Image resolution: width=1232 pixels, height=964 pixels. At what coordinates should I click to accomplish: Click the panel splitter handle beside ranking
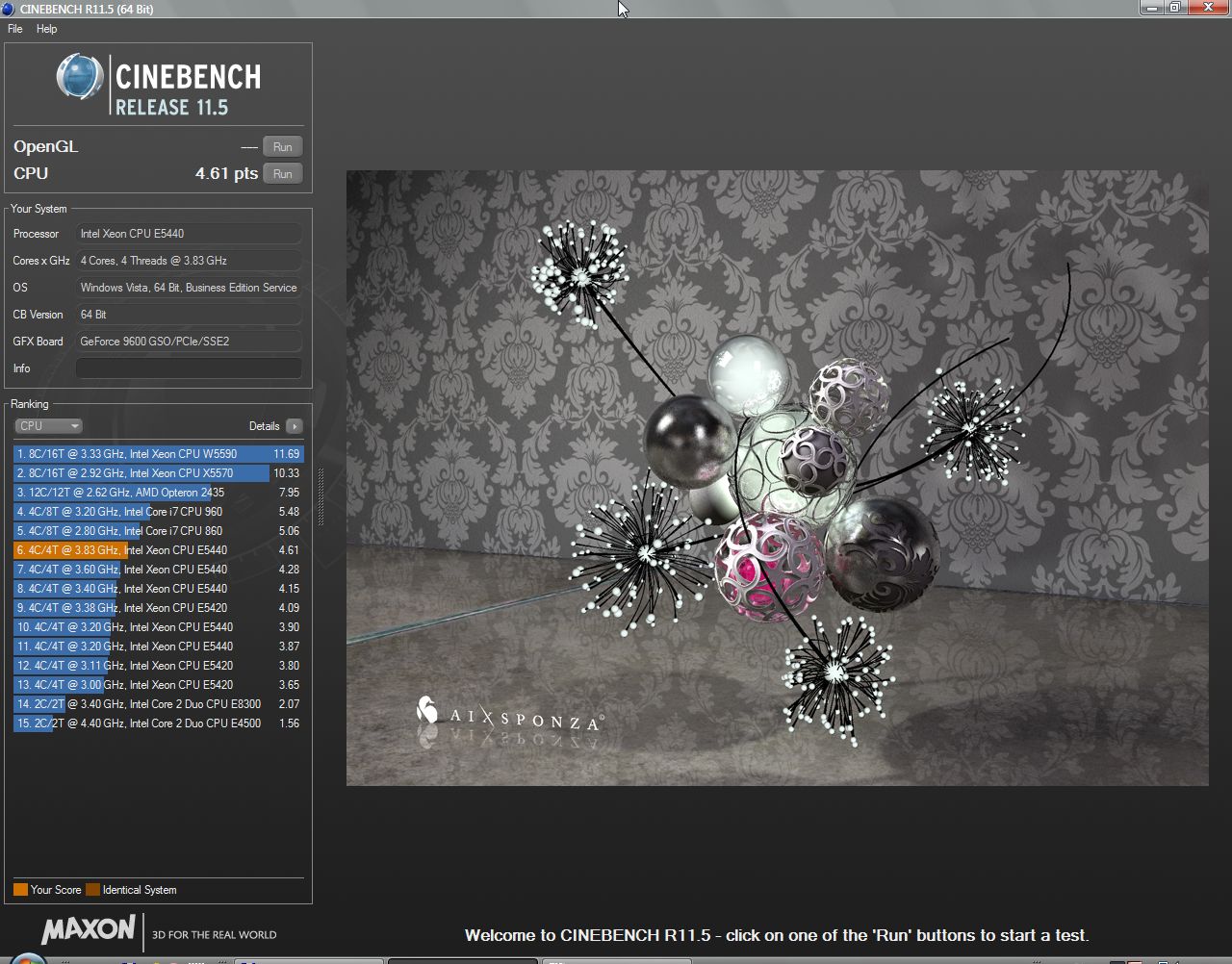pos(321,497)
